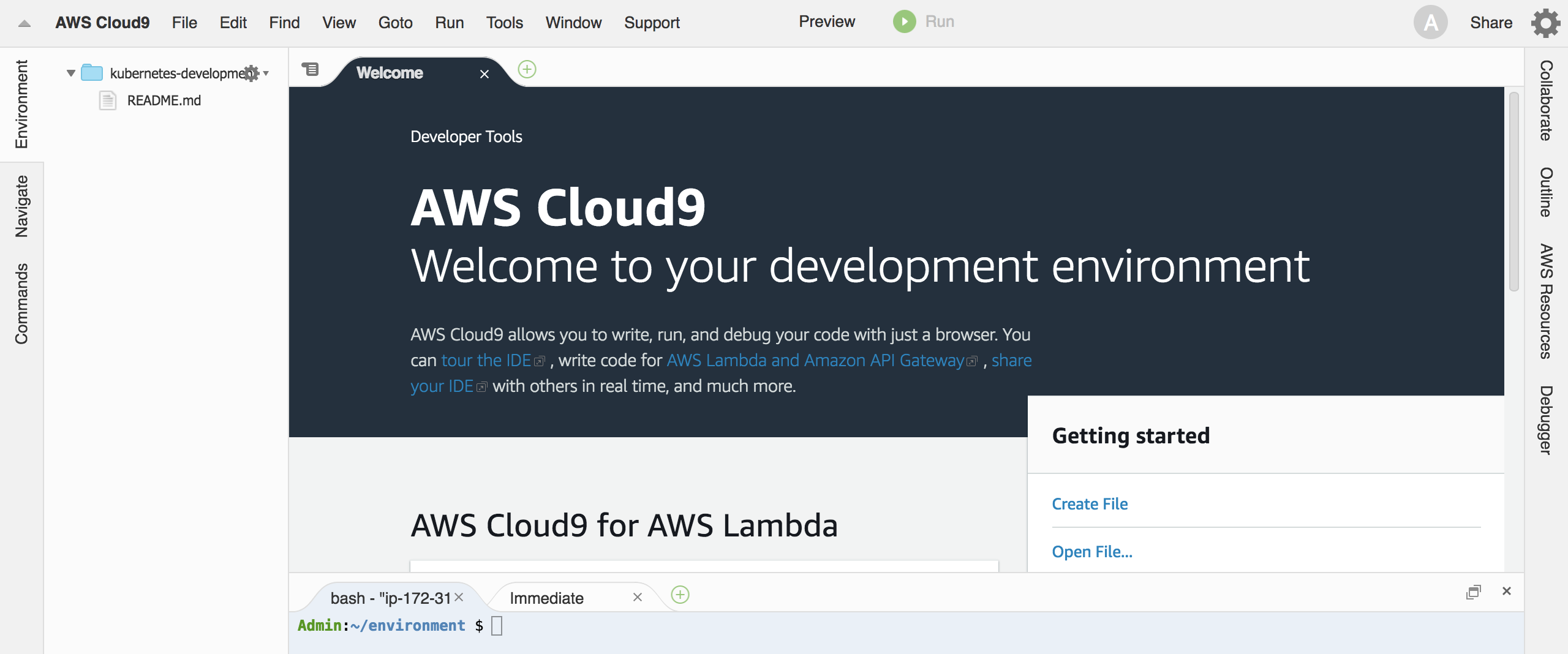The image size is (1568, 654).
Task: Open AWS Lambda and Amazon API Gateway link
Action: 815,360
